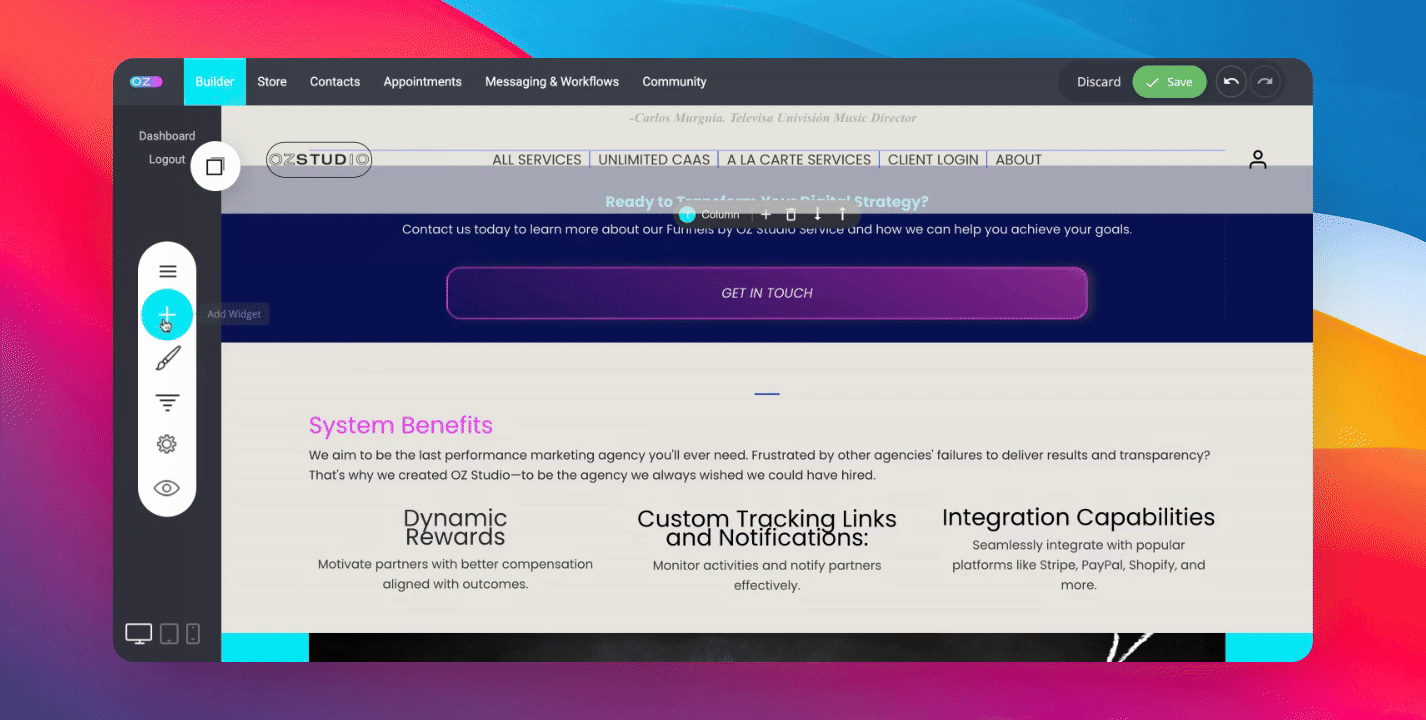Select 'Contact us today to learn more' text
This screenshot has height=720, width=1426.
(767, 229)
